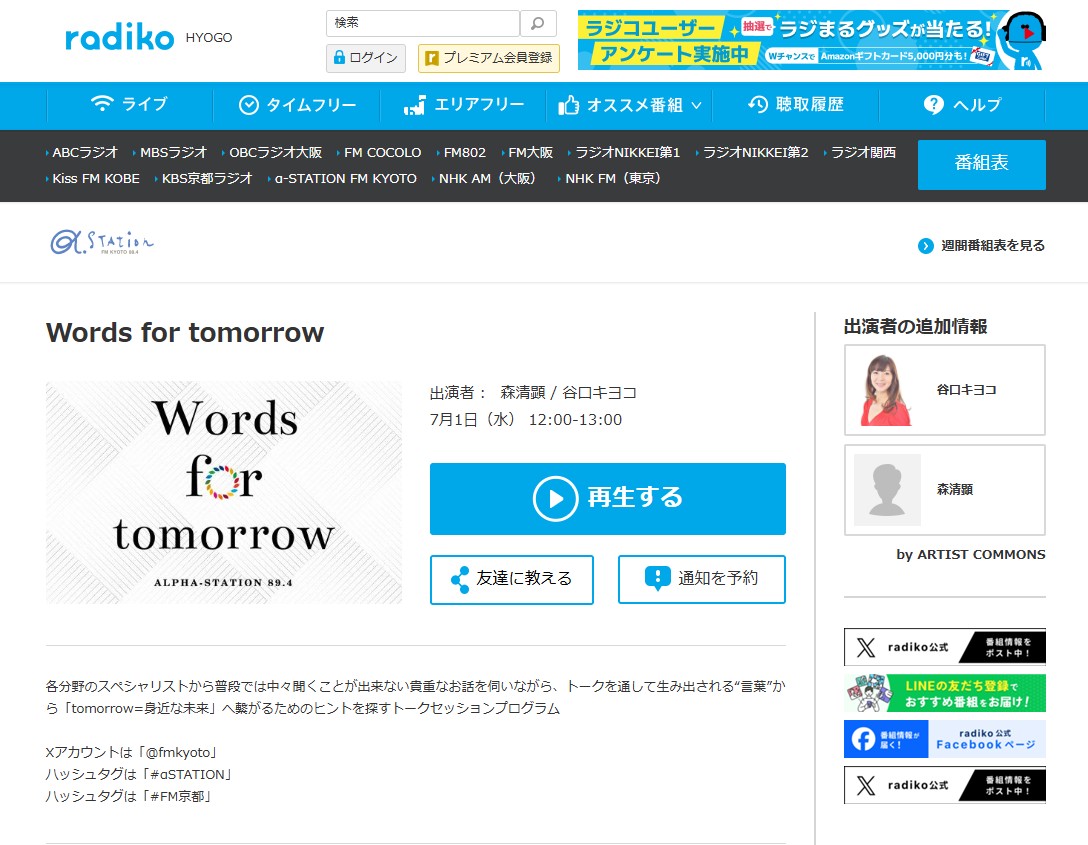
Task: Open the 森清顕 performer card
Action: tap(944, 490)
